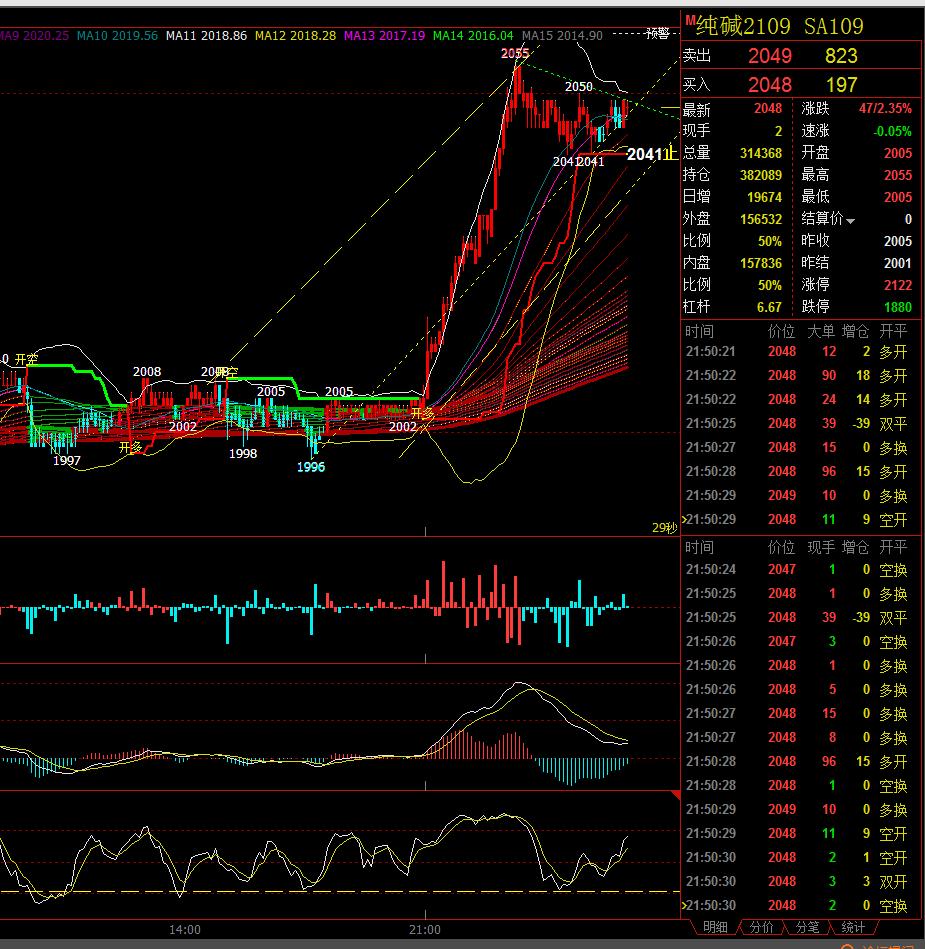Click the bid volume 197
This screenshot has width=925, height=949.
click(x=841, y=85)
